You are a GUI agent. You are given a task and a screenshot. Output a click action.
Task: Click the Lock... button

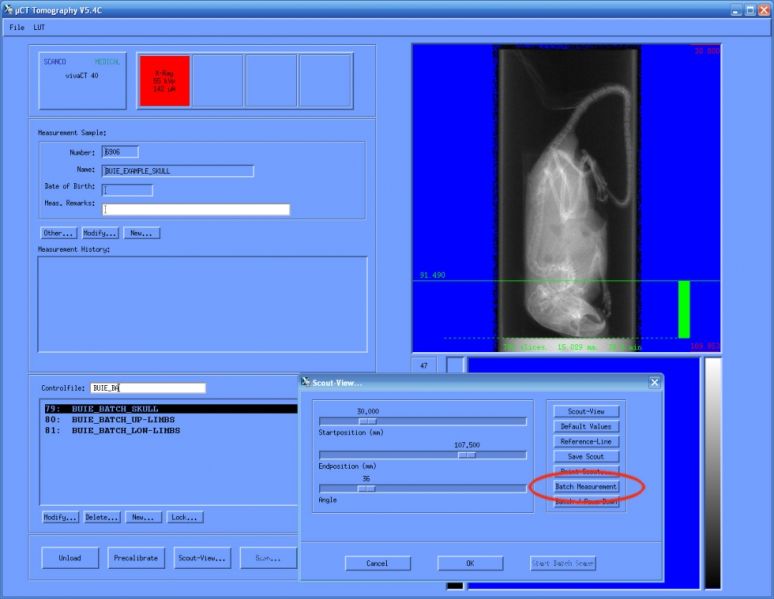pos(185,517)
